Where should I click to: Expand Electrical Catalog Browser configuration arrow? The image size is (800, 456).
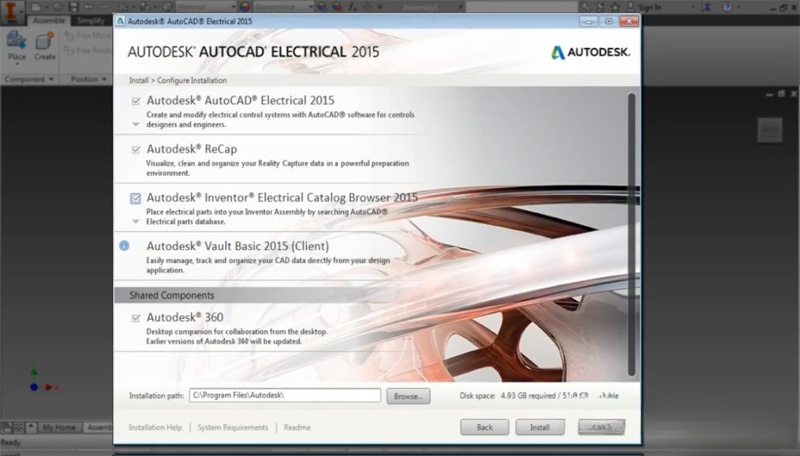[136, 221]
